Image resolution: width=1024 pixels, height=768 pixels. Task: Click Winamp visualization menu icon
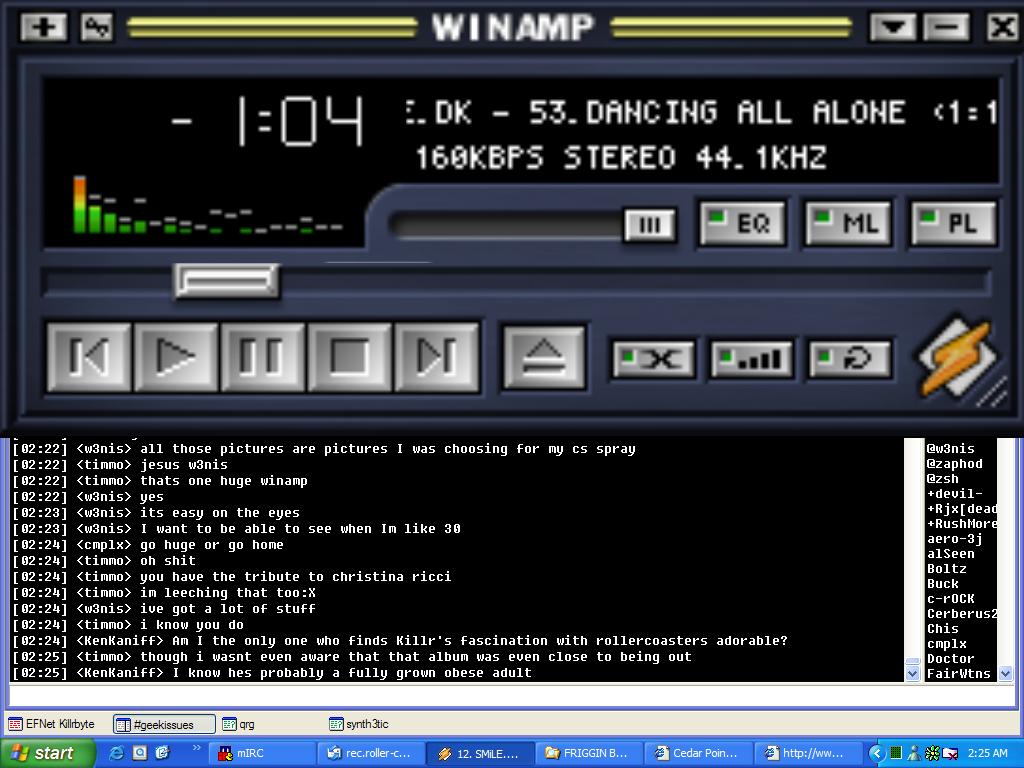(x=97, y=27)
